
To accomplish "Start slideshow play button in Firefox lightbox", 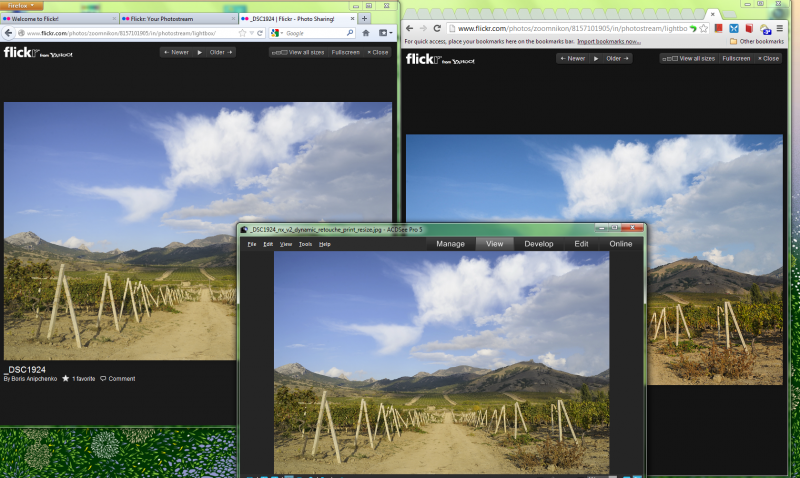I will [199, 52].
